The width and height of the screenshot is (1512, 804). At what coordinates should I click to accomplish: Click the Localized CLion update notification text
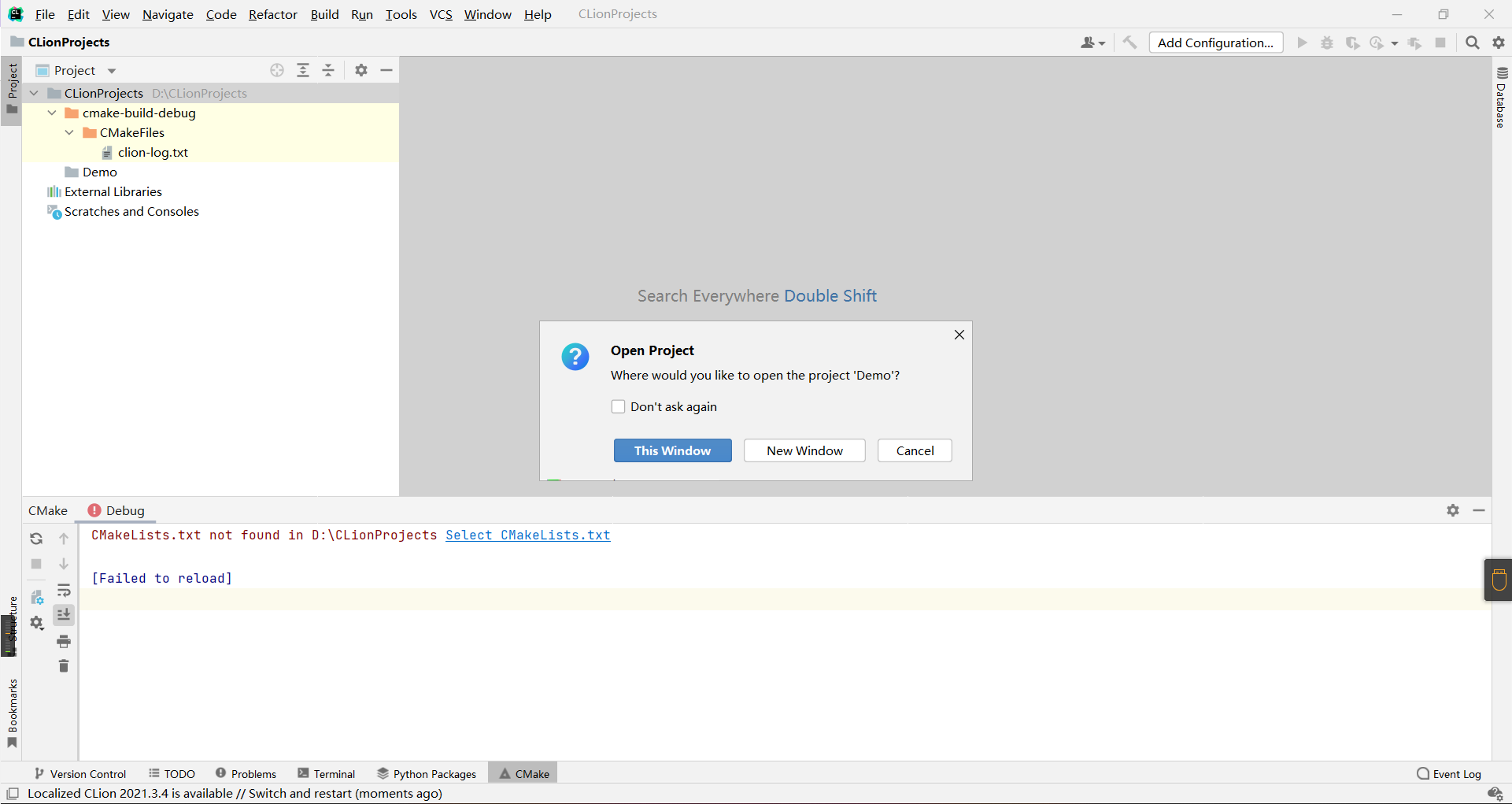(235, 794)
